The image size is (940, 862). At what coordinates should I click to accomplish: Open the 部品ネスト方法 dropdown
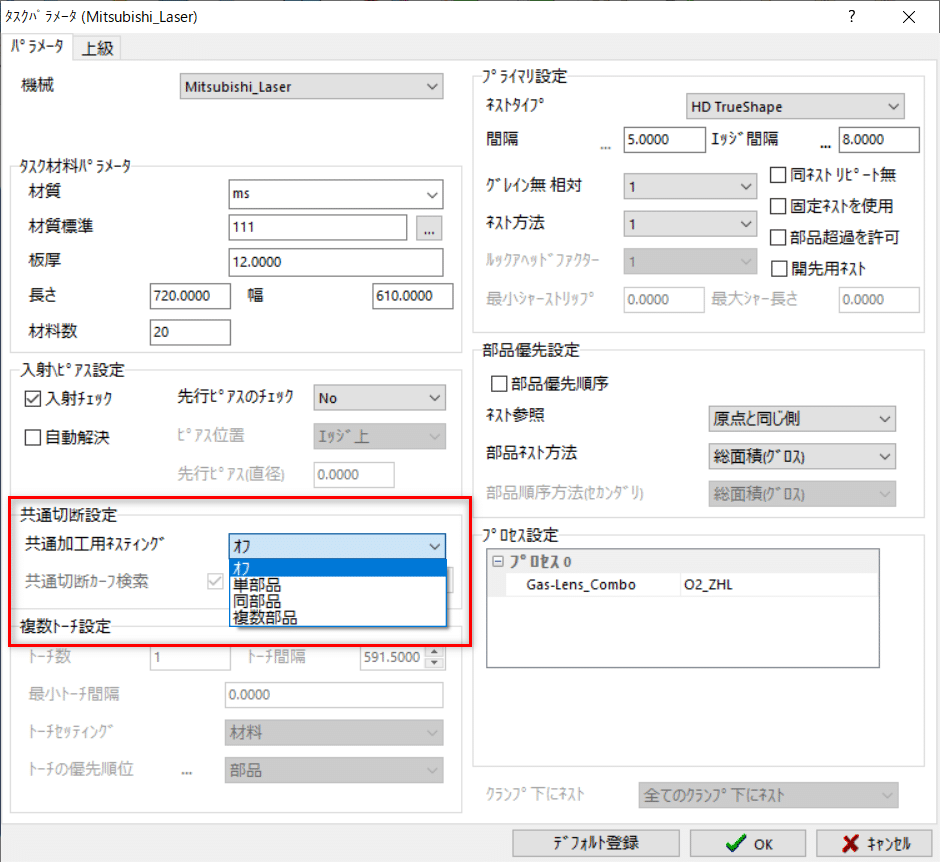pos(802,457)
